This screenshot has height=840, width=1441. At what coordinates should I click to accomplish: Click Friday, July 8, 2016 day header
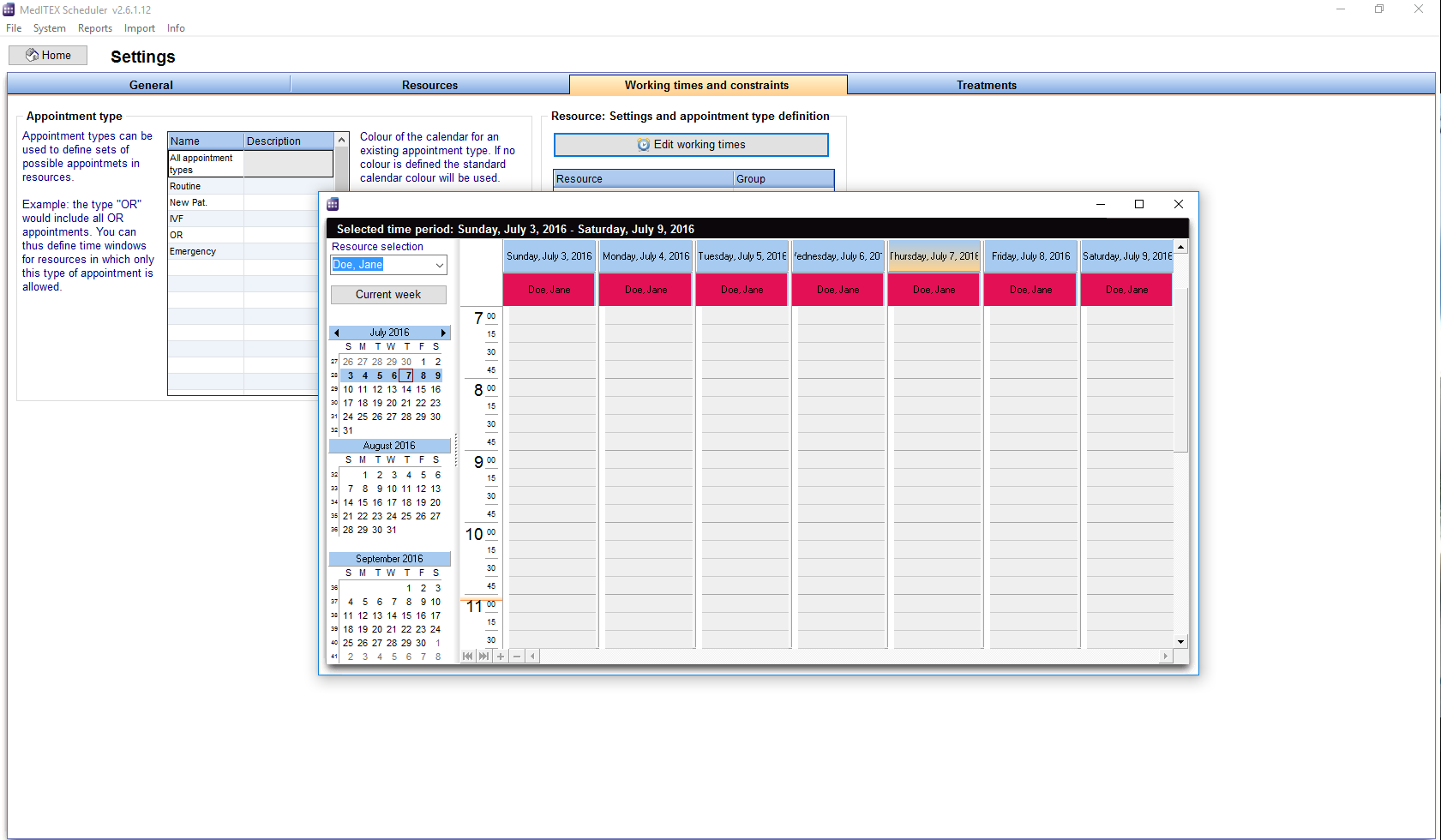pos(1030,256)
